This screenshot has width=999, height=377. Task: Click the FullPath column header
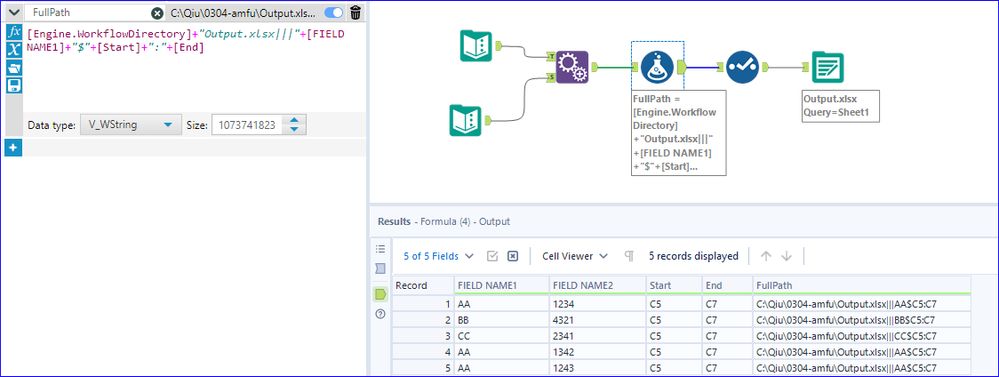(x=861, y=285)
